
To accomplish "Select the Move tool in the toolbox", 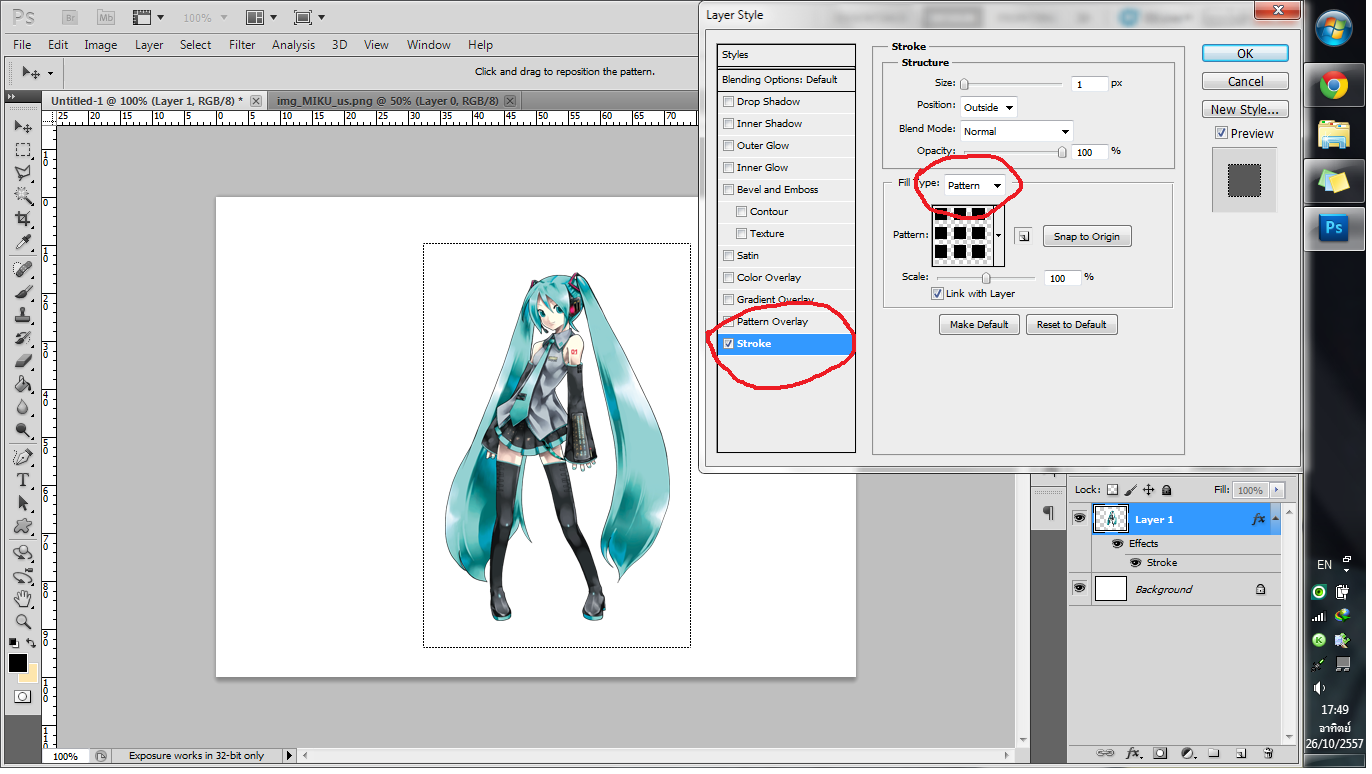I will (22, 127).
